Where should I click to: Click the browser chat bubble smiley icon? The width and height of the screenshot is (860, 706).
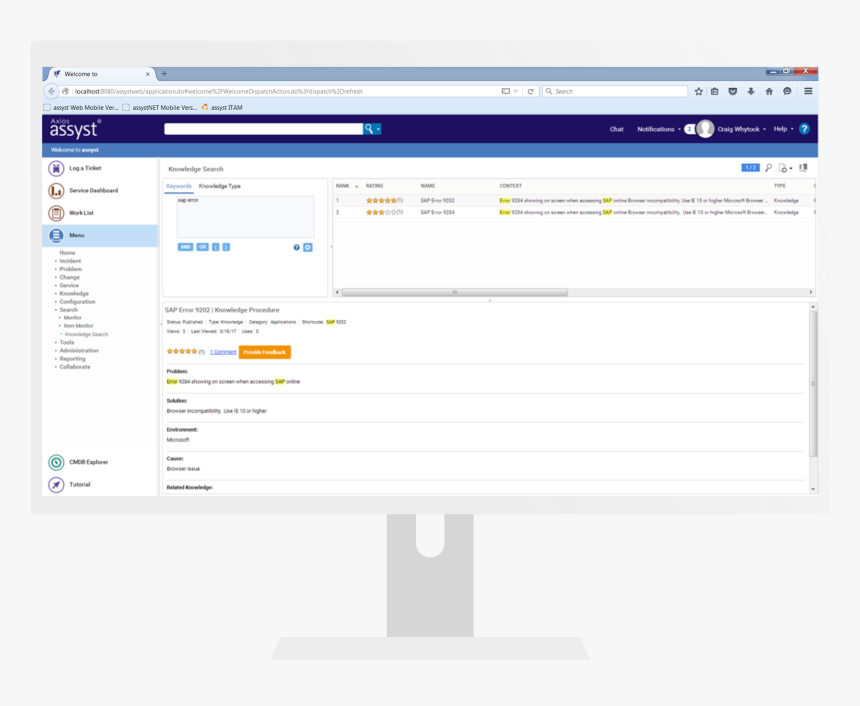pos(787,92)
